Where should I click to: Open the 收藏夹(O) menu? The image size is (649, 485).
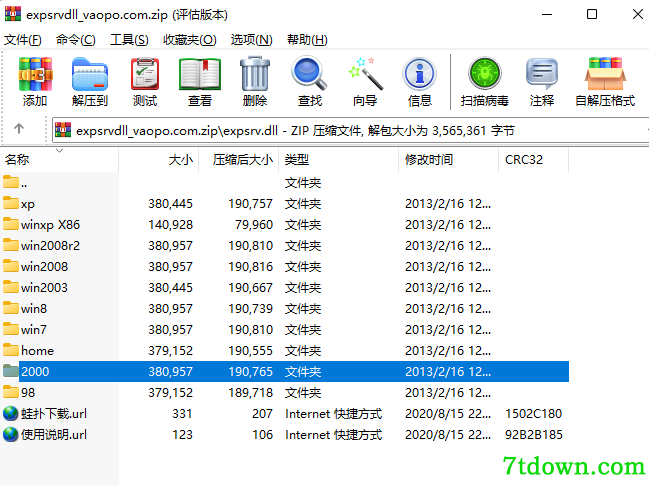click(x=190, y=40)
